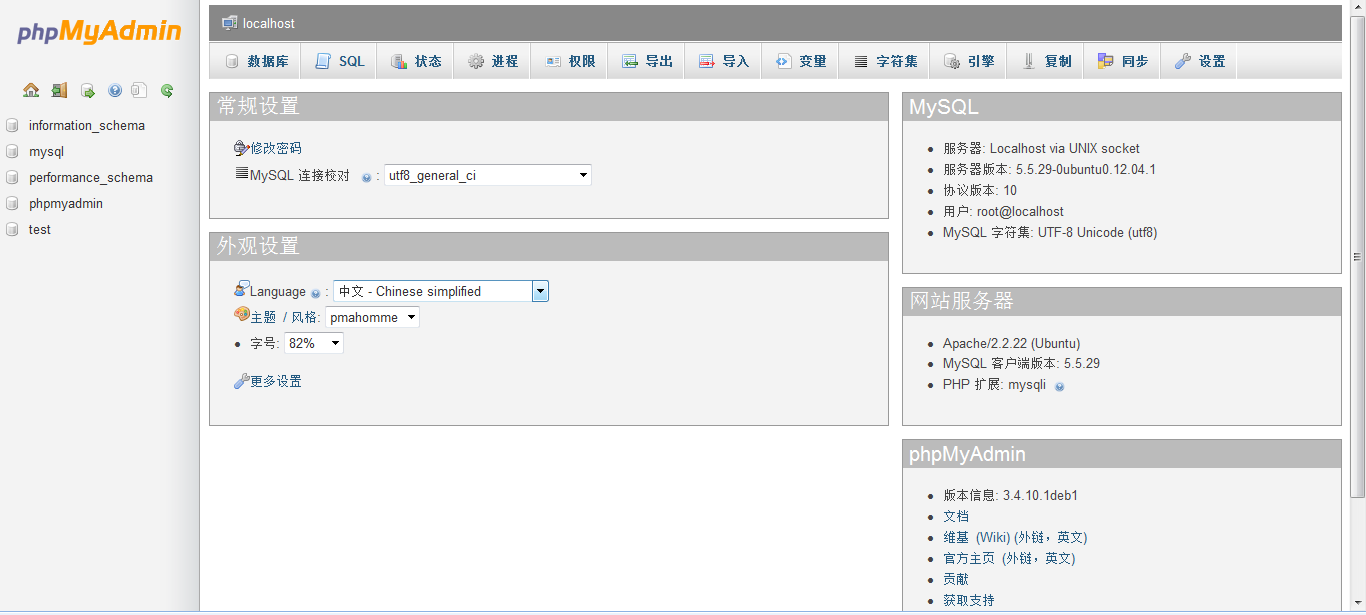Screen dimensions: 1366x615
Task: Open the 引擎 tab
Action: coord(969,61)
